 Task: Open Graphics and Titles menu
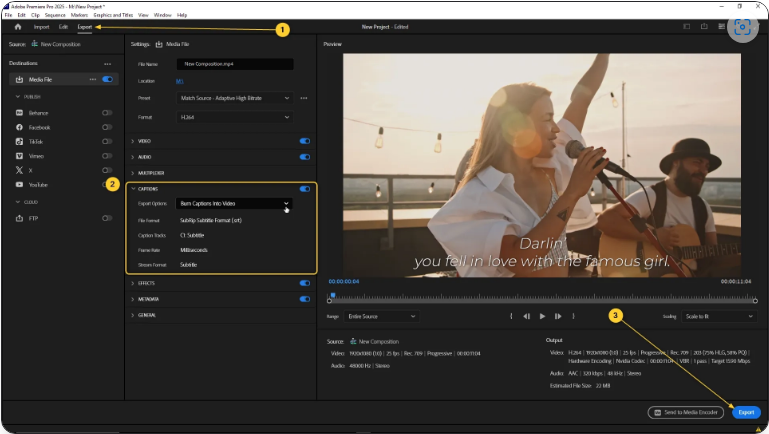[x=113, y=15]
